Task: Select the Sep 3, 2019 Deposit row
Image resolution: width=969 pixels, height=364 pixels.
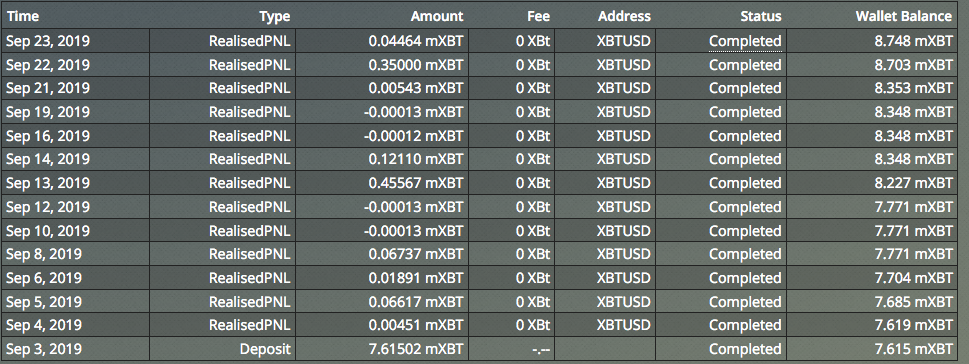Action: click(479, 349)
